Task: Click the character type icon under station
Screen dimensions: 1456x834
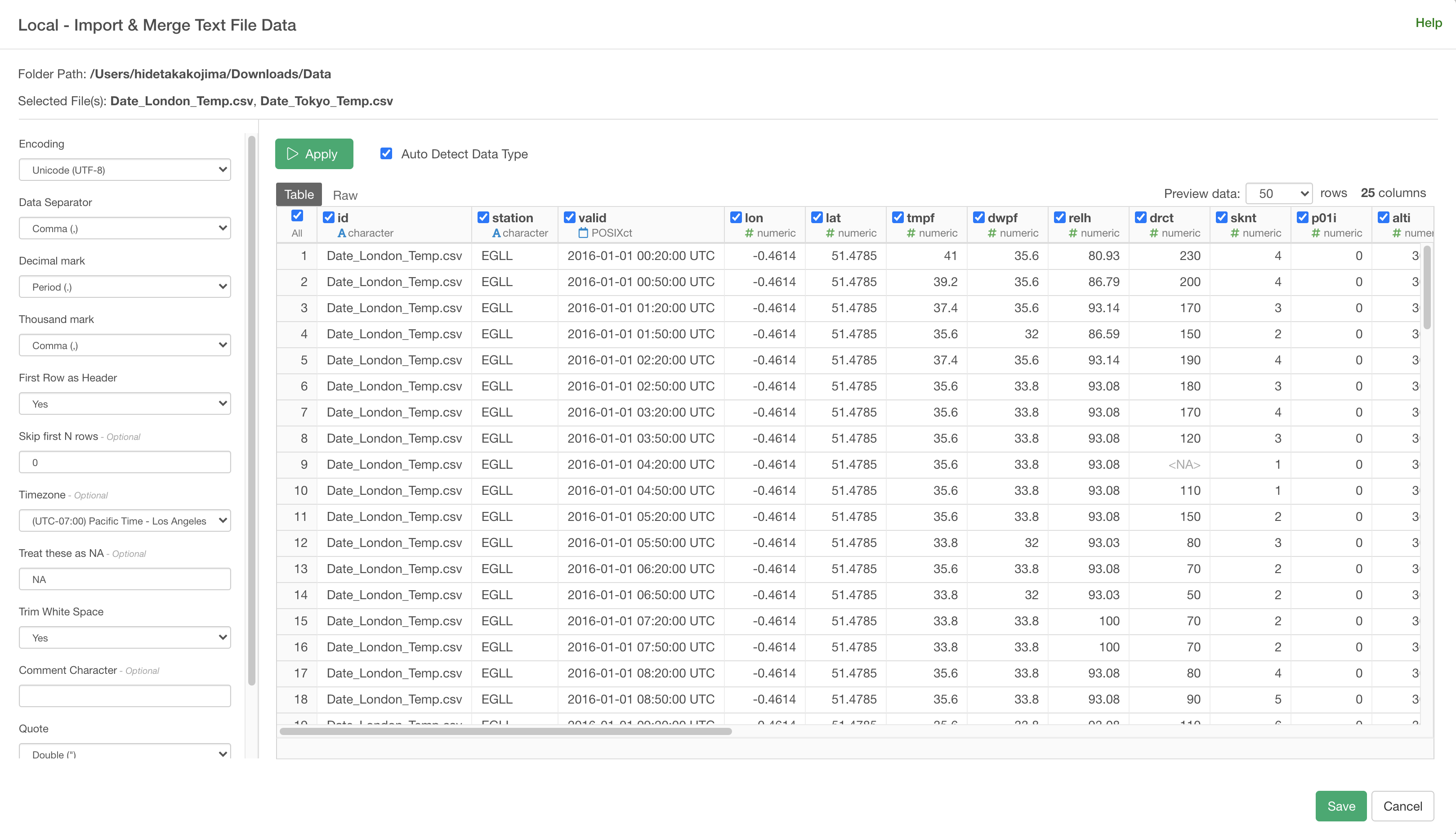Action: tap(496, 233)
